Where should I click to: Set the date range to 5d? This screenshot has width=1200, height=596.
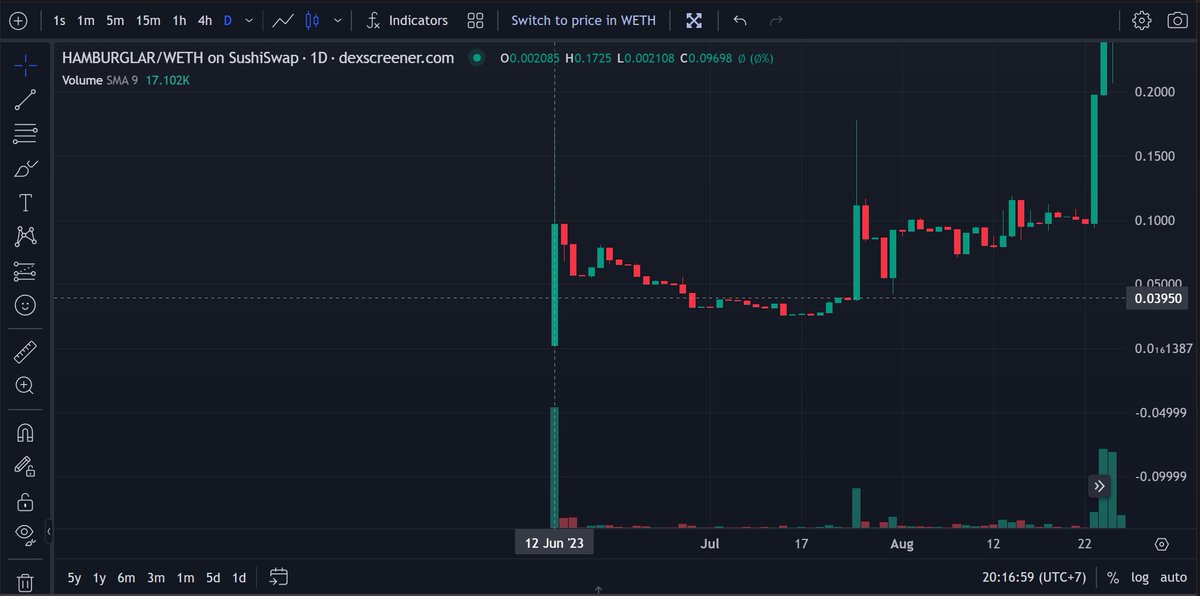[213, 577]
